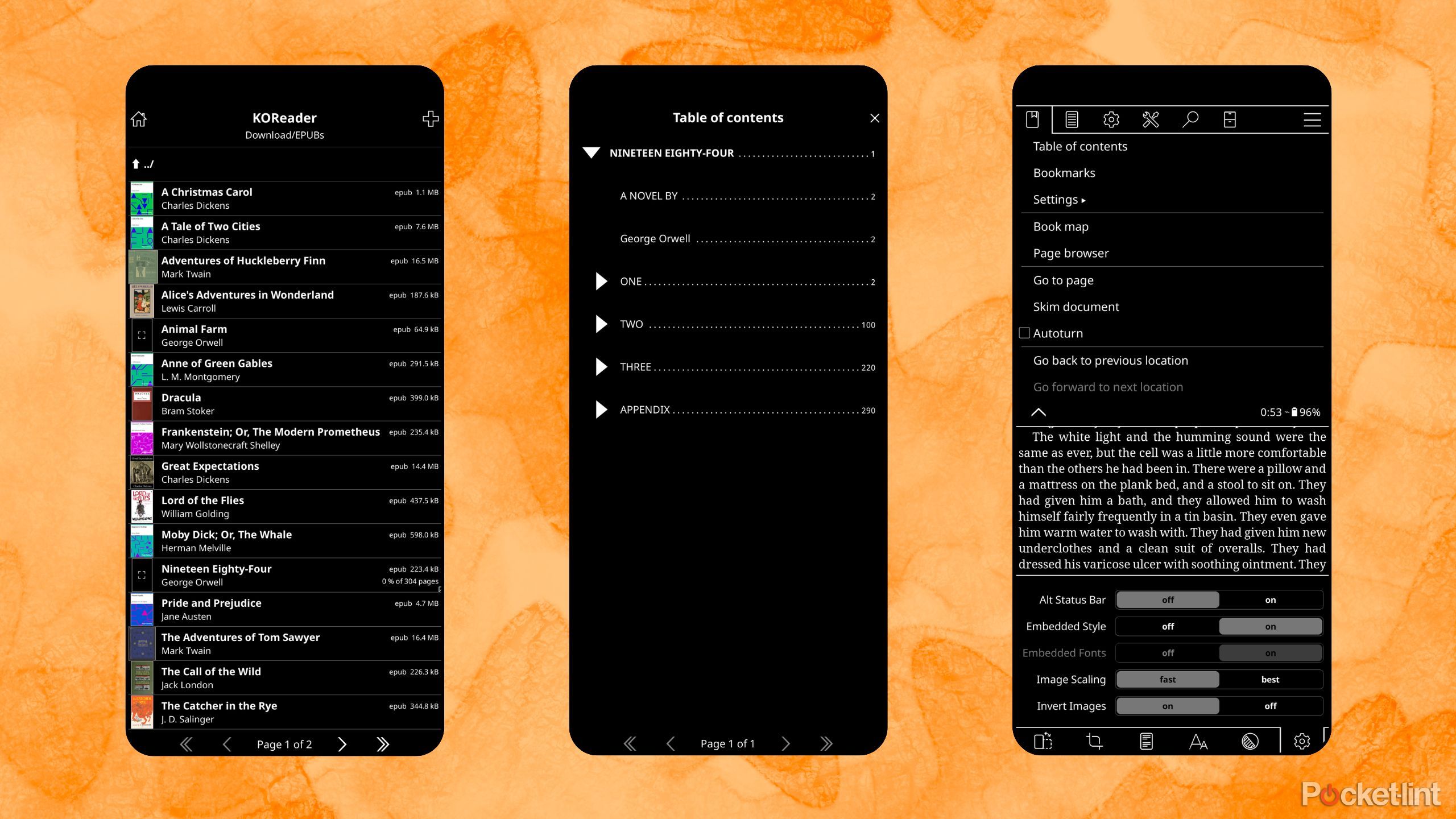Open the save/export icon in toolbar
The height and width of the screenshot is (819, 1456).
[x=1228, y=119]
